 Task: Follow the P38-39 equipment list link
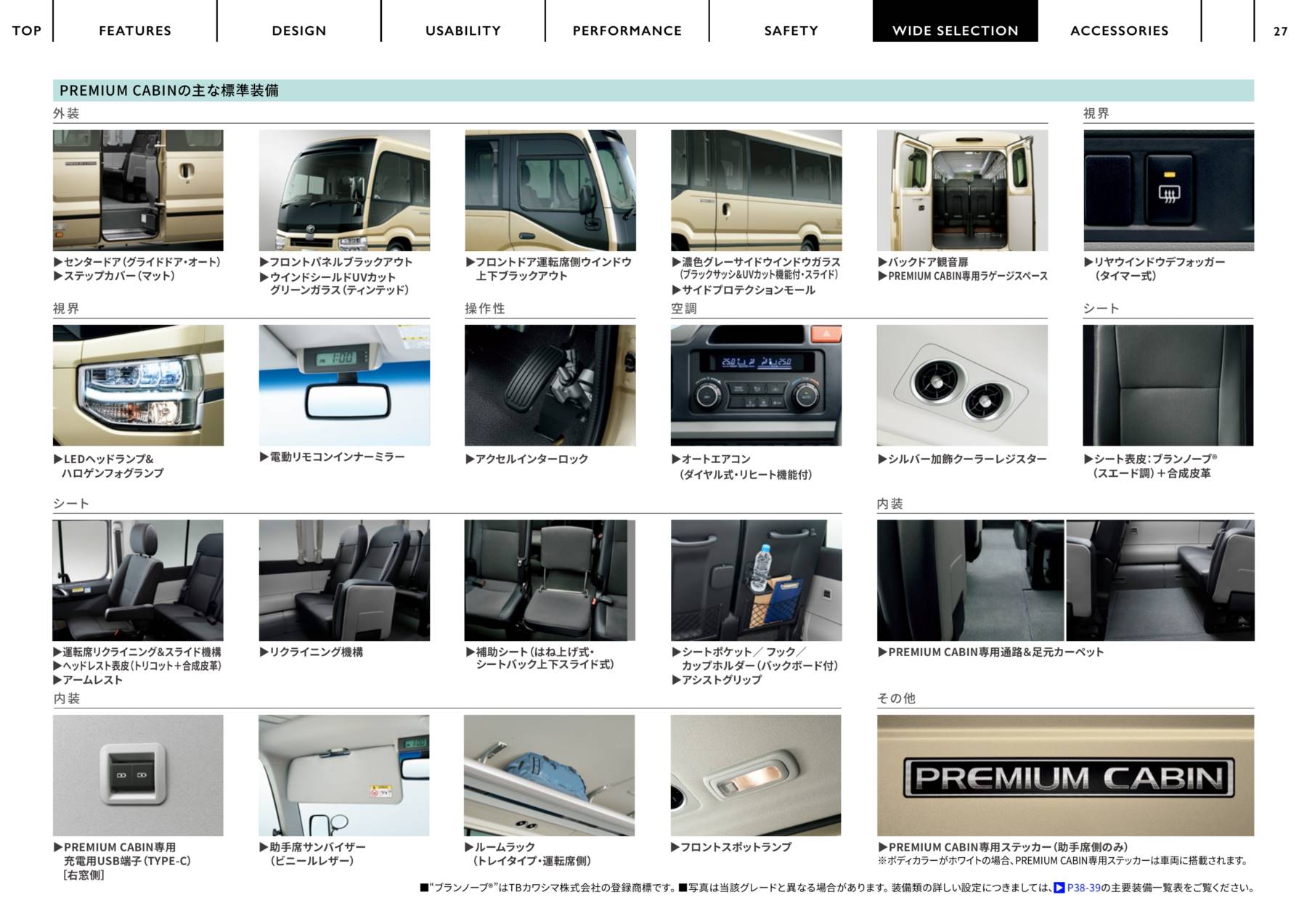[1083, 888]
